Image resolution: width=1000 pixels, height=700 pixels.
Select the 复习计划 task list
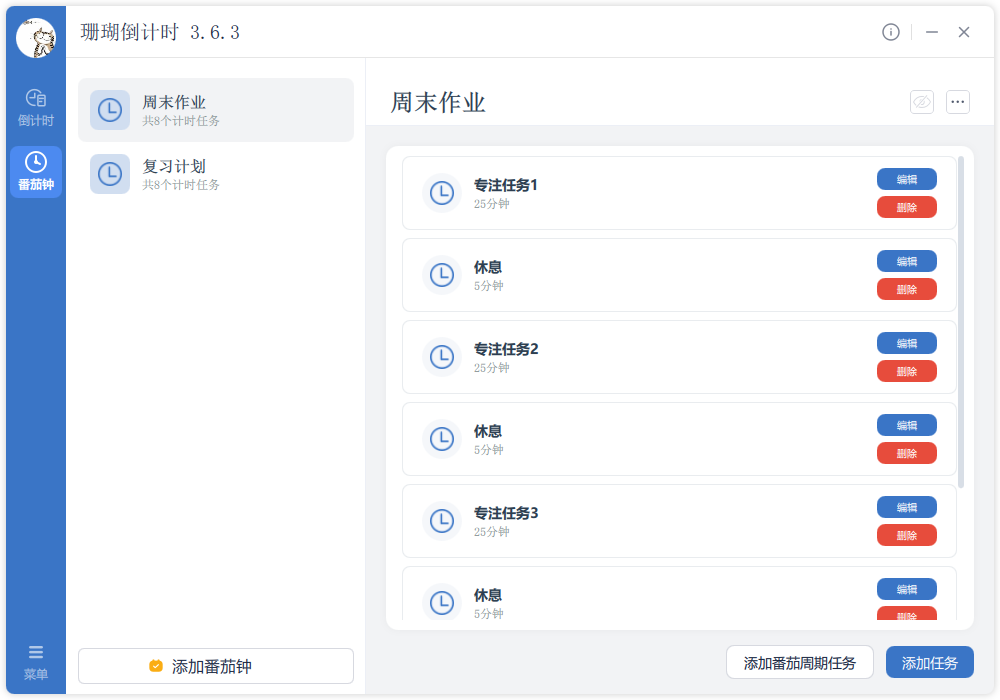(215, 174)
